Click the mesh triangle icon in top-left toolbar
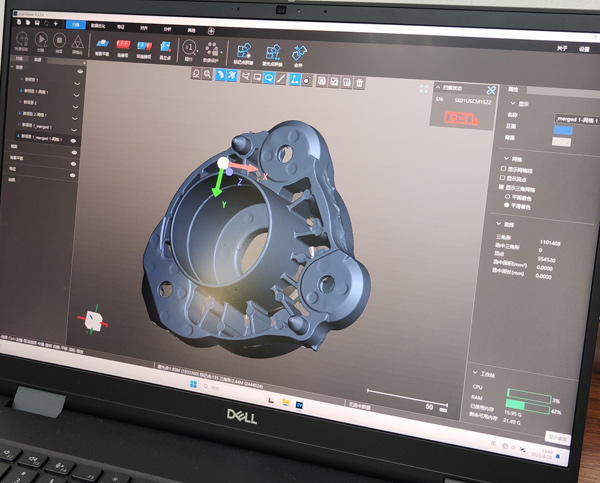The image size is (600, 483). click(x=78, y=41)
